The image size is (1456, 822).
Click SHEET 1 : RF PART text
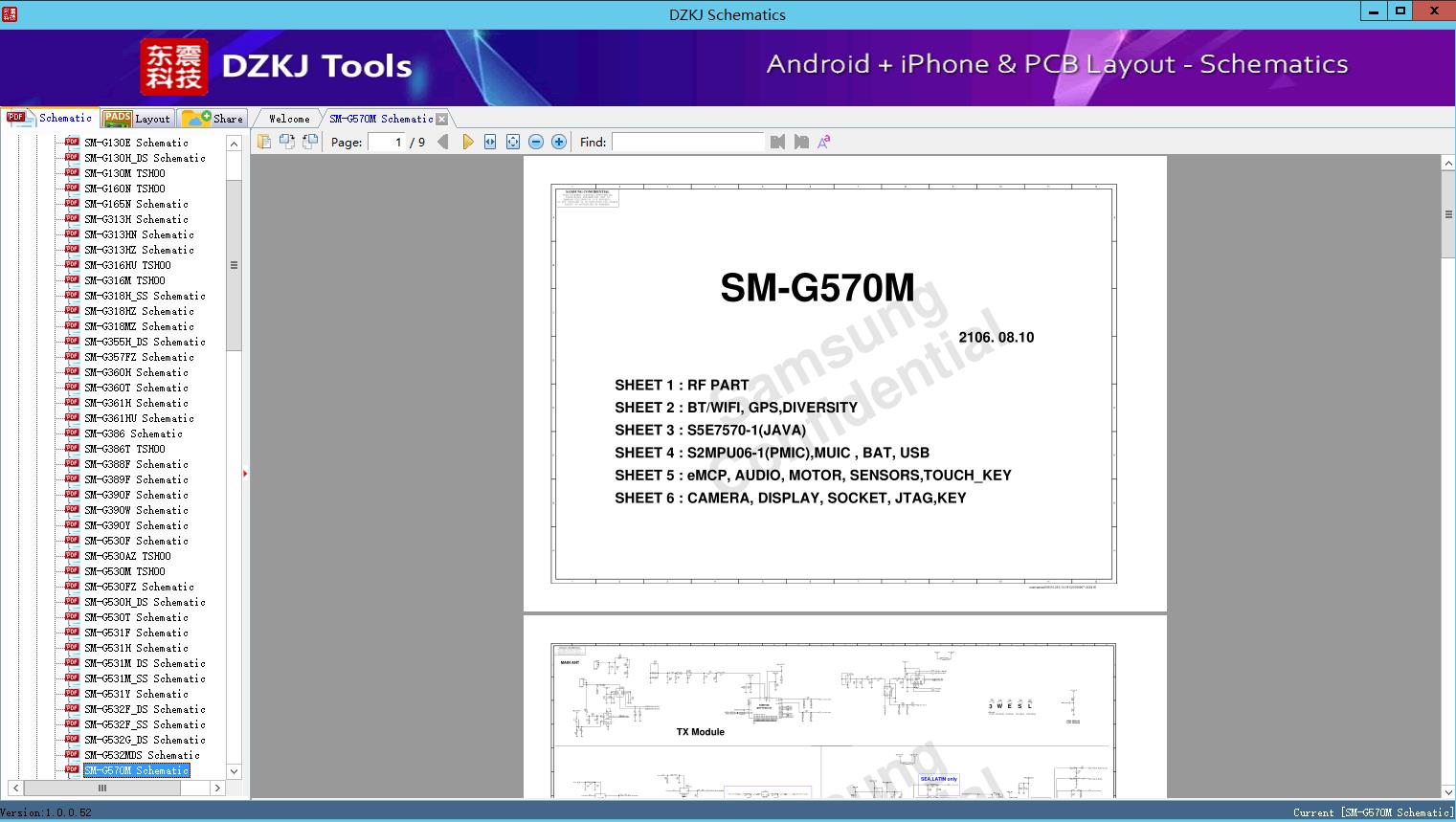pyautogui.click(x=682, y=385)
